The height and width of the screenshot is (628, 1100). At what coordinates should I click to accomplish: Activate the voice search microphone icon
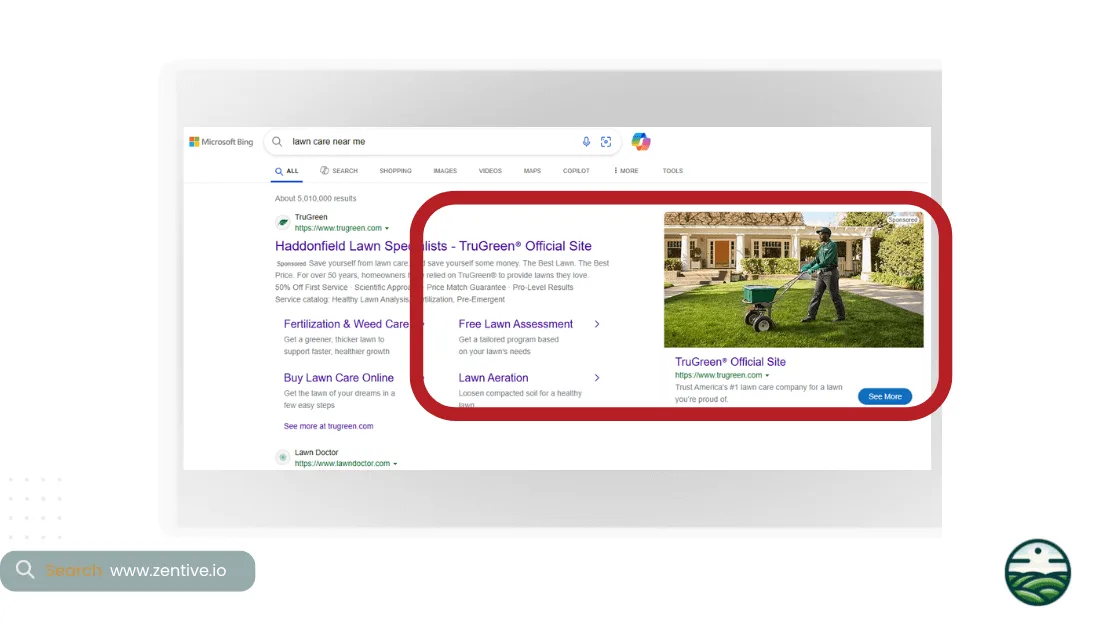pos(587,141)
